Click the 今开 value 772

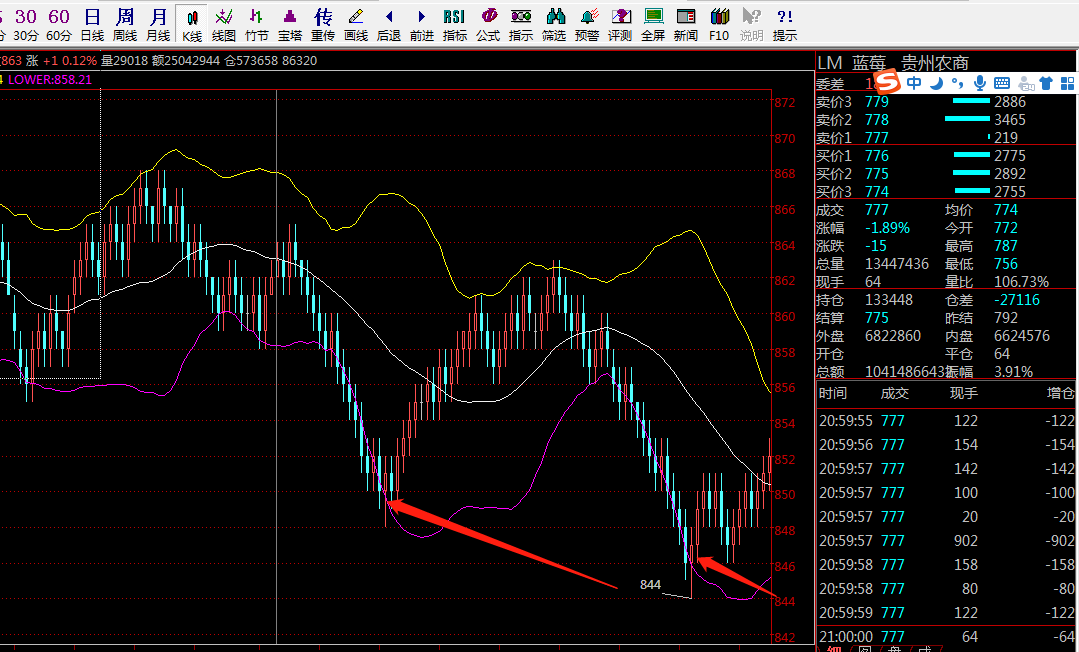[1005, 228]
